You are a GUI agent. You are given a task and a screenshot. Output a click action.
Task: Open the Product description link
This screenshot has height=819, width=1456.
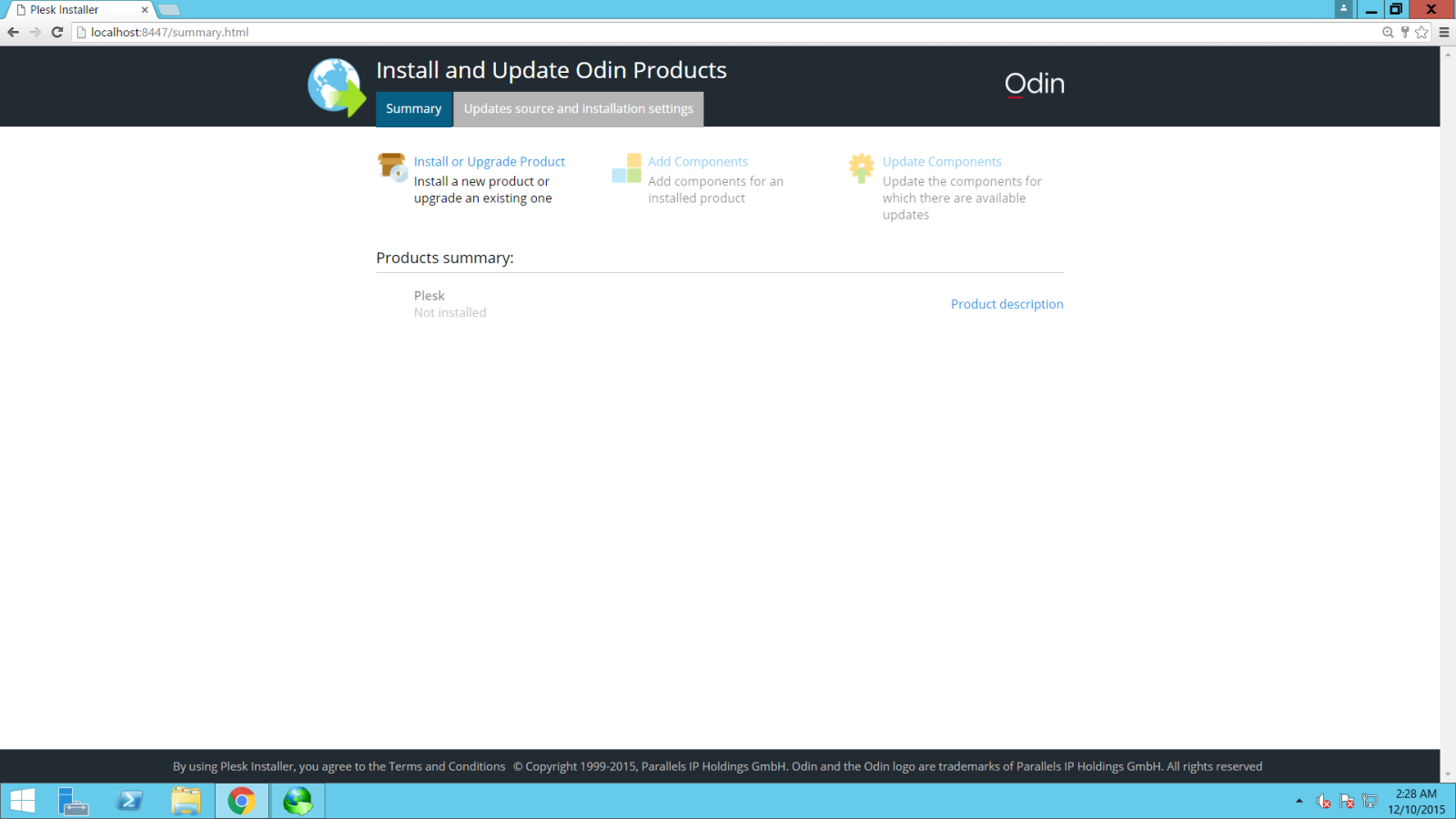point(1007,304)
